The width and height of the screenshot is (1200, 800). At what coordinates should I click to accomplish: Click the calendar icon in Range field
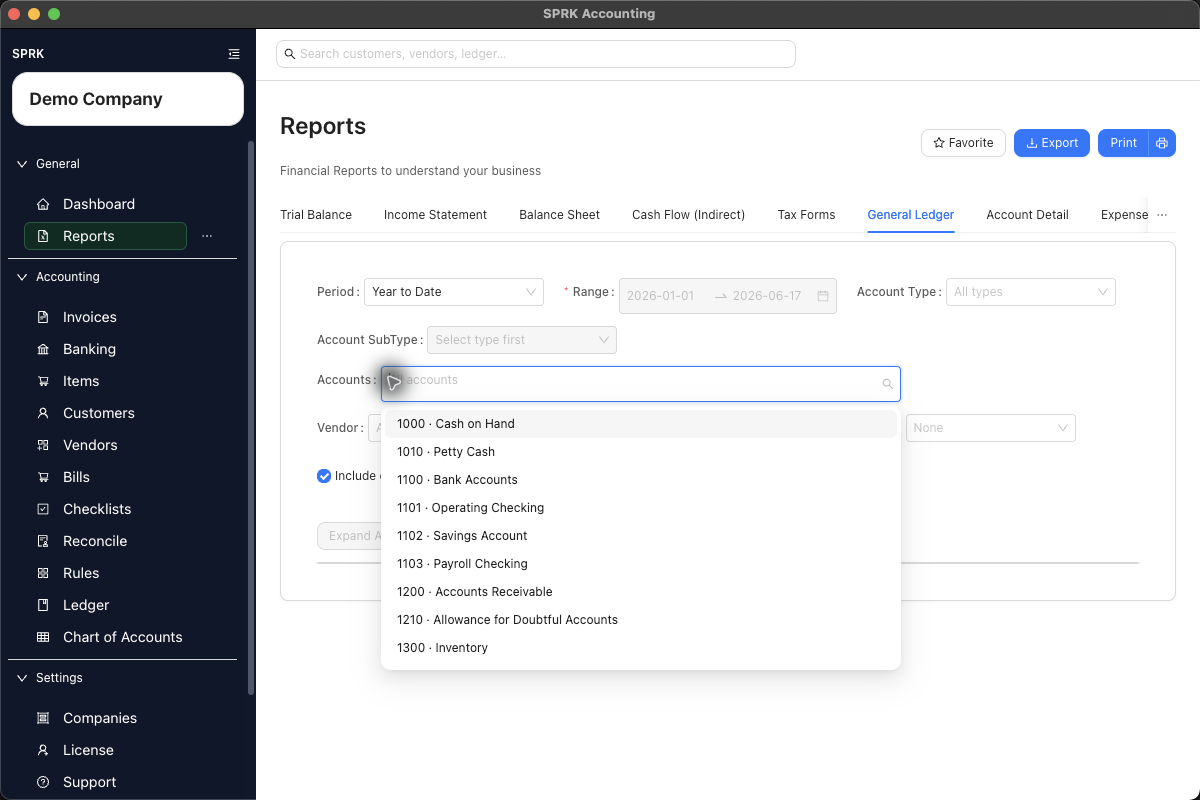click(x=823, y=296)
